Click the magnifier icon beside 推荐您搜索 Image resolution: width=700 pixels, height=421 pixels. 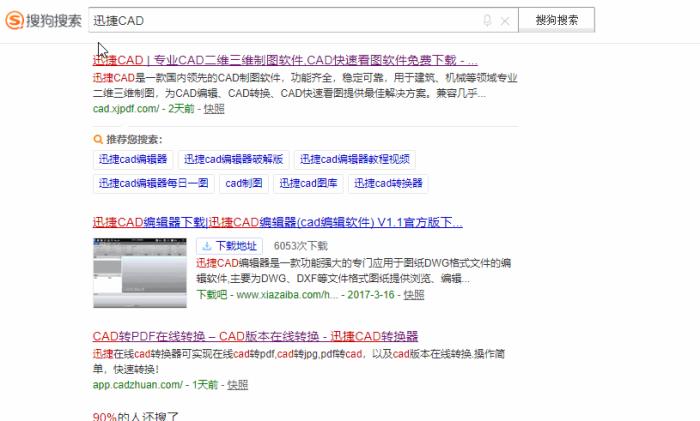pyautogui.click(x=98, y=140)
